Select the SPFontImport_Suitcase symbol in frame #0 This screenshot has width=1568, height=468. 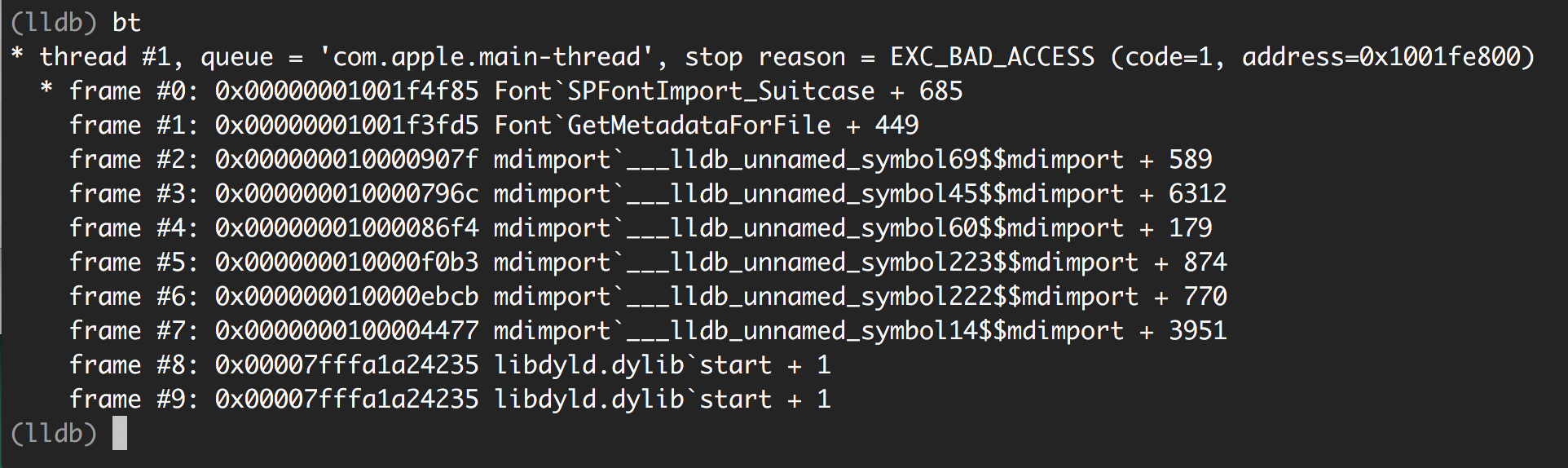pyautogui.click(x=720, y=91)
